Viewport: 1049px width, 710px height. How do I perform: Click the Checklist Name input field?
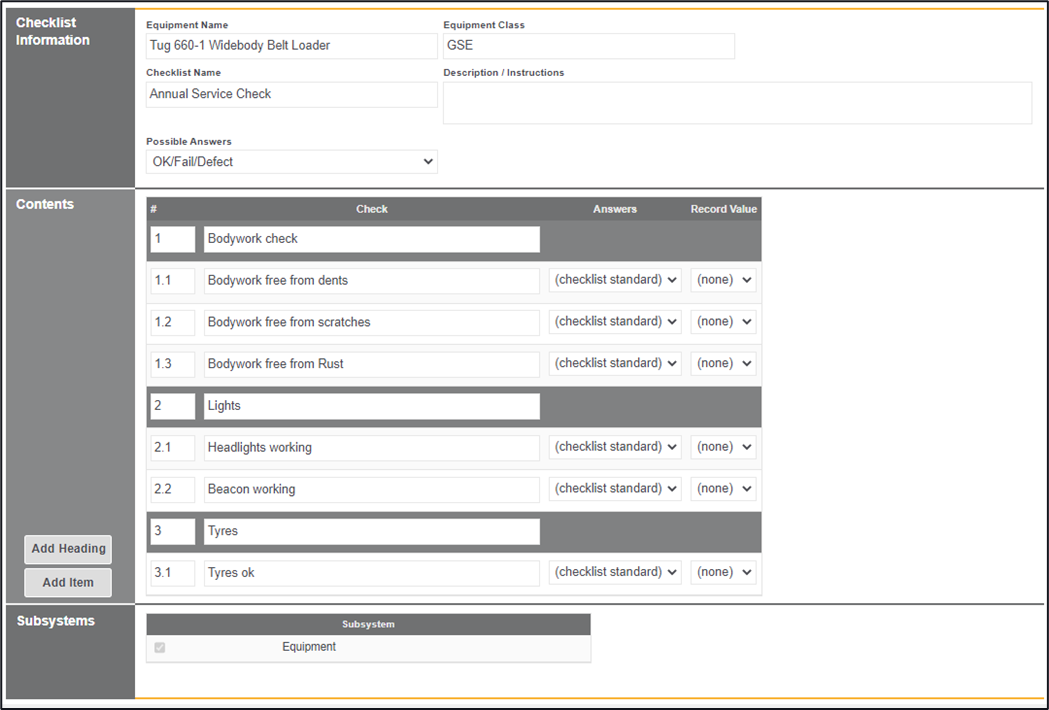coord(291,94)
